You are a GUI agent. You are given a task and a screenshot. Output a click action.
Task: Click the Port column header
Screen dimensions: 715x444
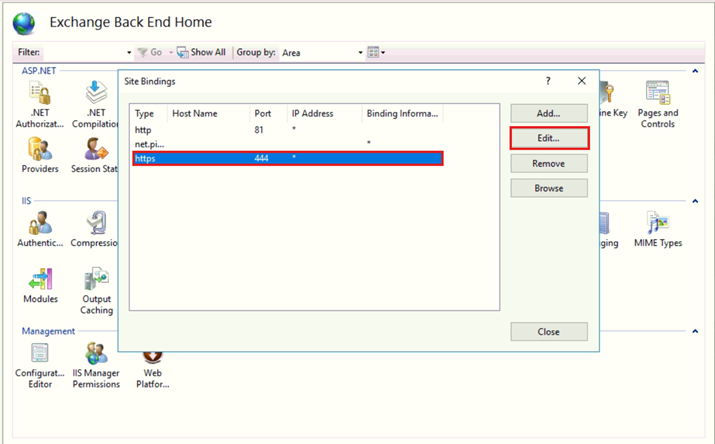coord(268,114)
